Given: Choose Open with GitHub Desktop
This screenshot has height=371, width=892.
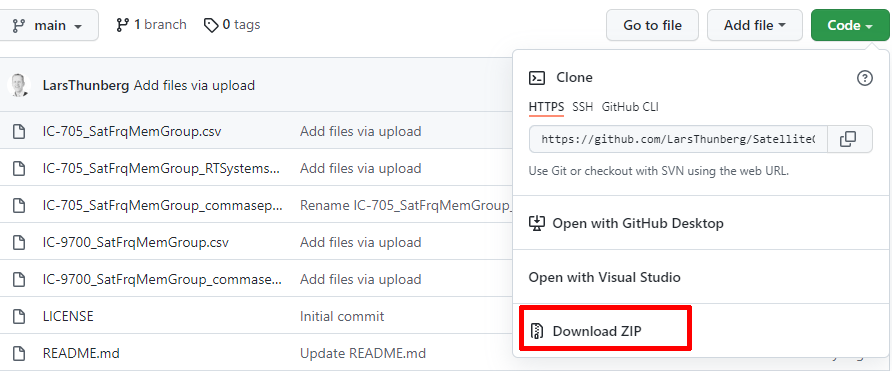Looking at the screenshot, I should [701, 223].
